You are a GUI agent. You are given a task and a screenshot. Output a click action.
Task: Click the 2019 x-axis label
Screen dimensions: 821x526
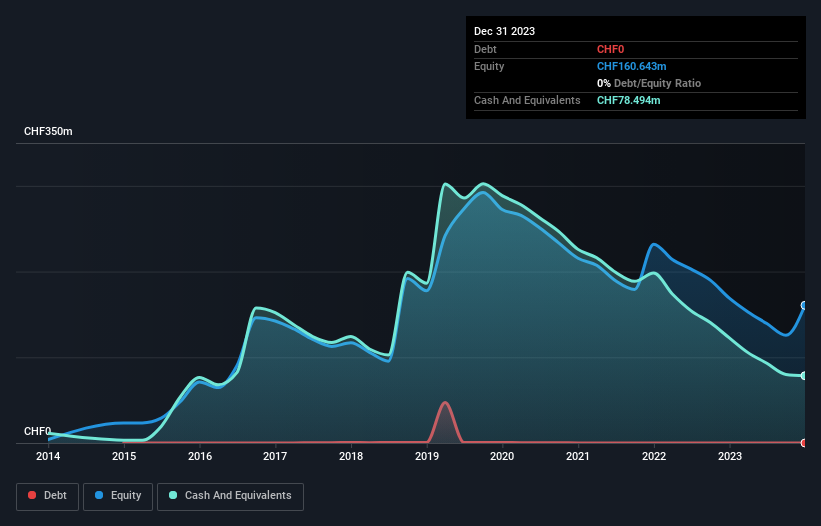(427, 456)
